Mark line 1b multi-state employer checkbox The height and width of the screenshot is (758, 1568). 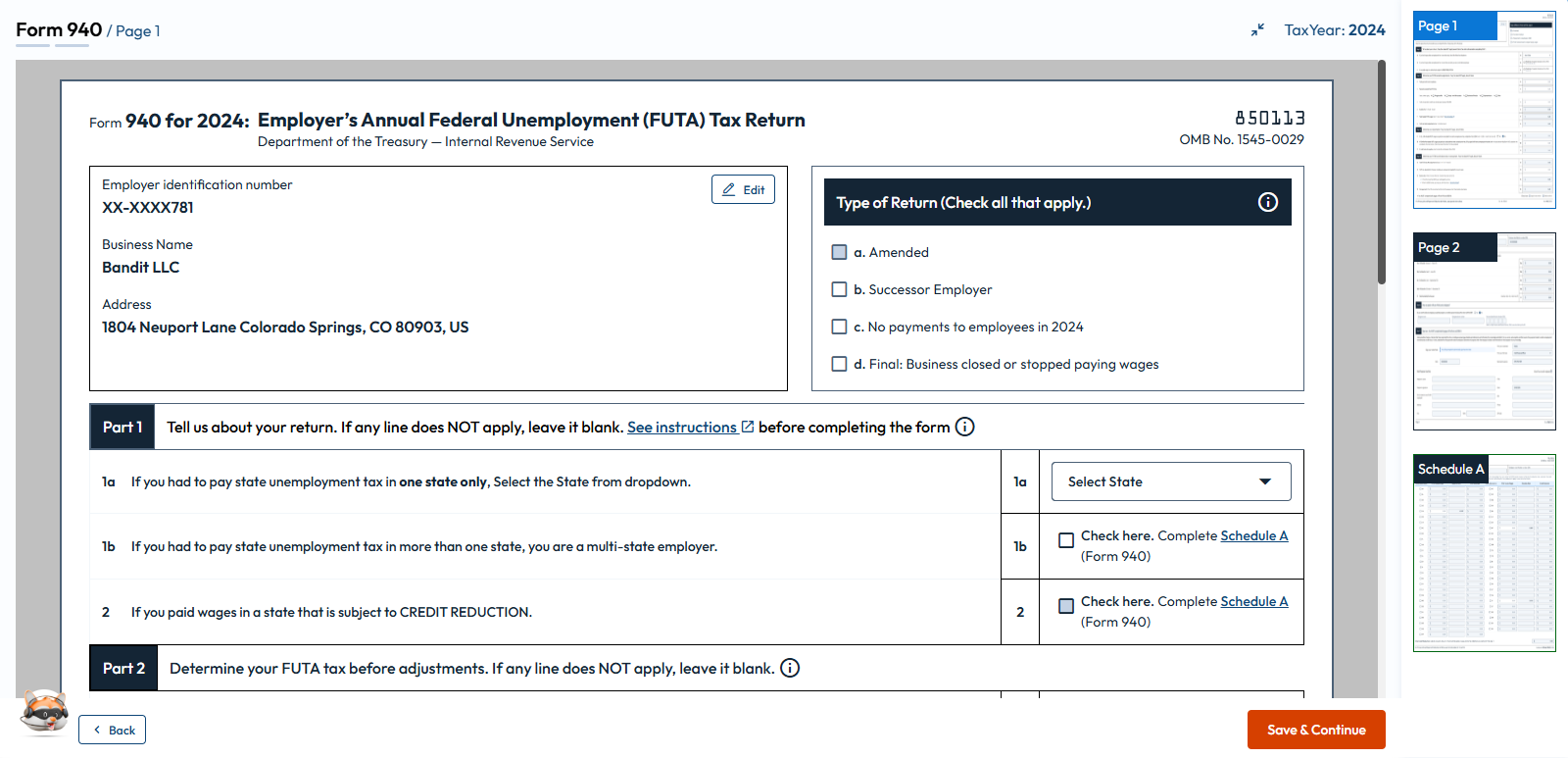[x=1066, y=540]
